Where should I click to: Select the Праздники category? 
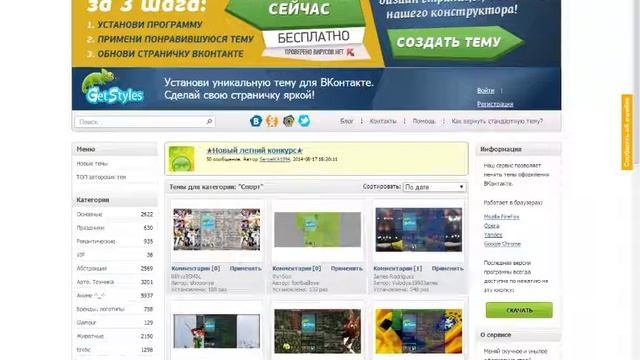tap(90, 228)
